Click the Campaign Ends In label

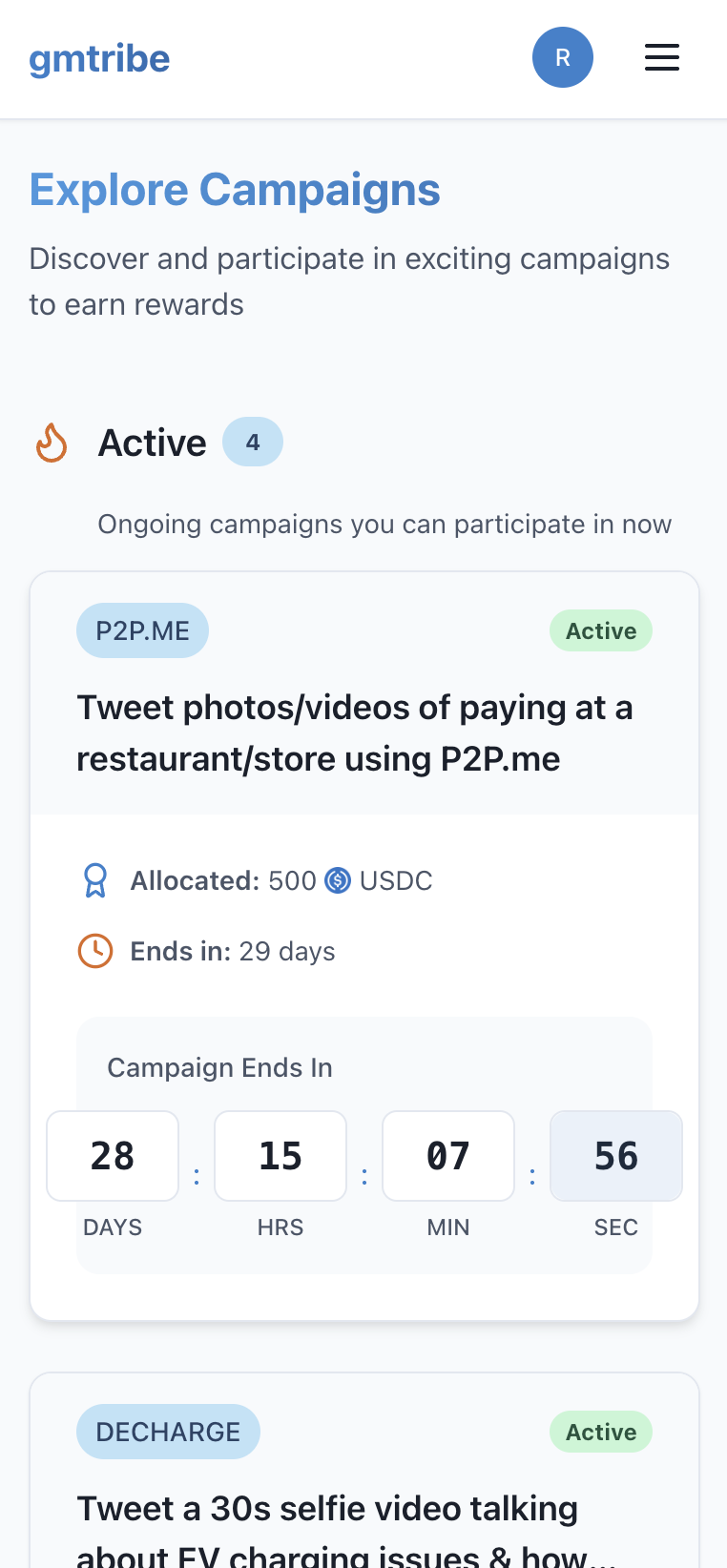click(x=219, y=1067)
